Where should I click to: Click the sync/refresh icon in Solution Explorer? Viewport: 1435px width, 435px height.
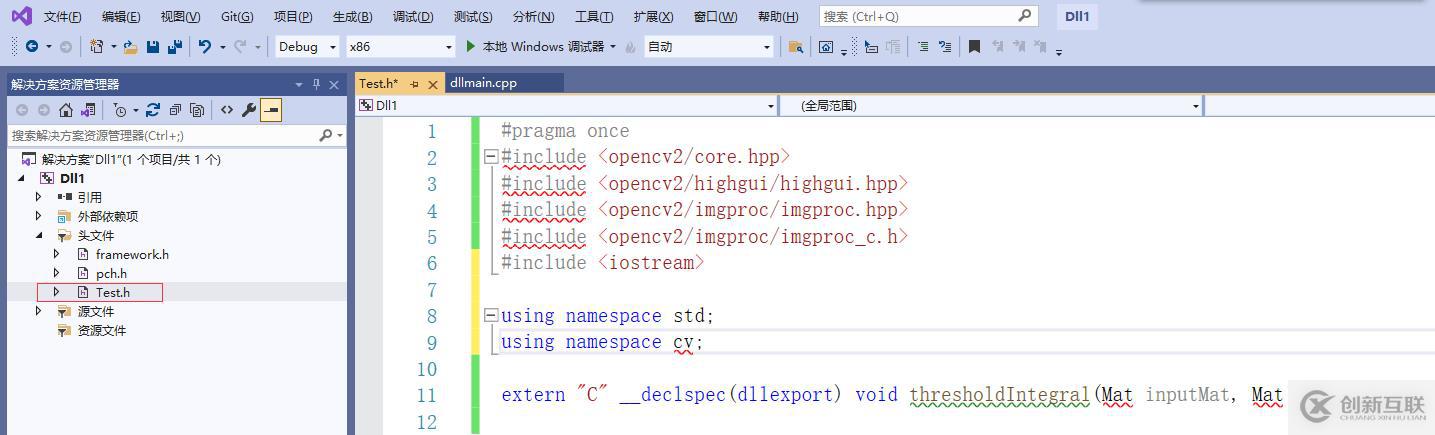(153, 110)
